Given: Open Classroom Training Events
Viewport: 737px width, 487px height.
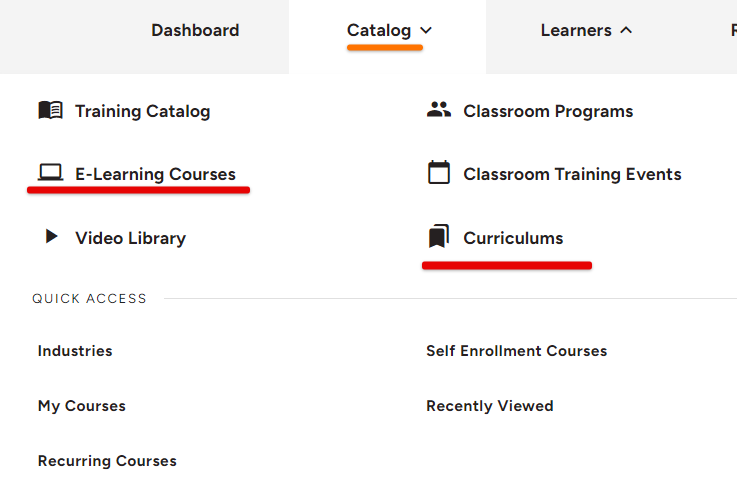Looking at the screenshot, I should pyautogui.click(x=572, y=174).
